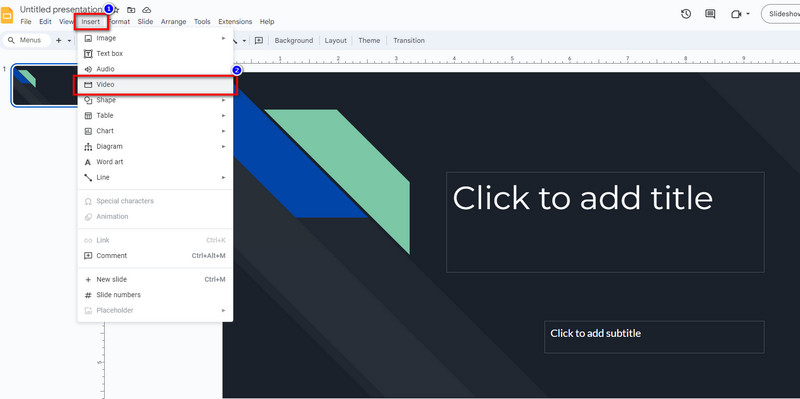The image size is (800, 399).
Task: Click the camera meeting icon
Action: [x=736, y=14]
